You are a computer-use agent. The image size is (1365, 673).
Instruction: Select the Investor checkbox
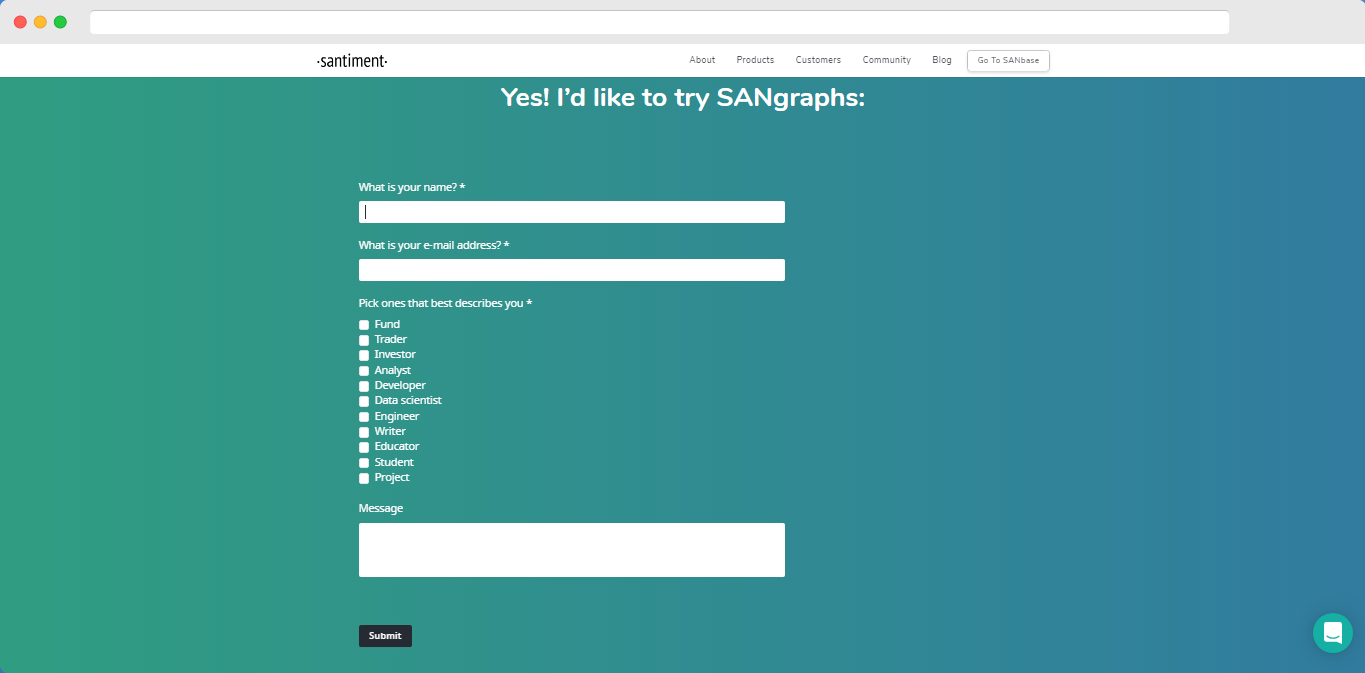(x=364, y=355)
